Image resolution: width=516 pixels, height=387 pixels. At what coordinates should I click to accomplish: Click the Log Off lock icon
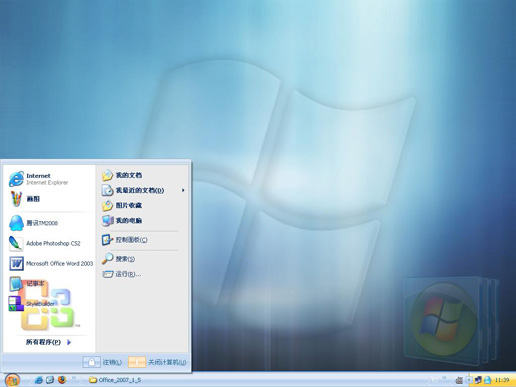coord(91,362)
